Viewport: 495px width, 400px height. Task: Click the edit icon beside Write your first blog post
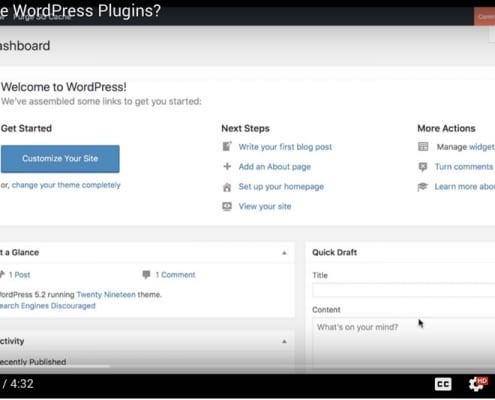227,147
